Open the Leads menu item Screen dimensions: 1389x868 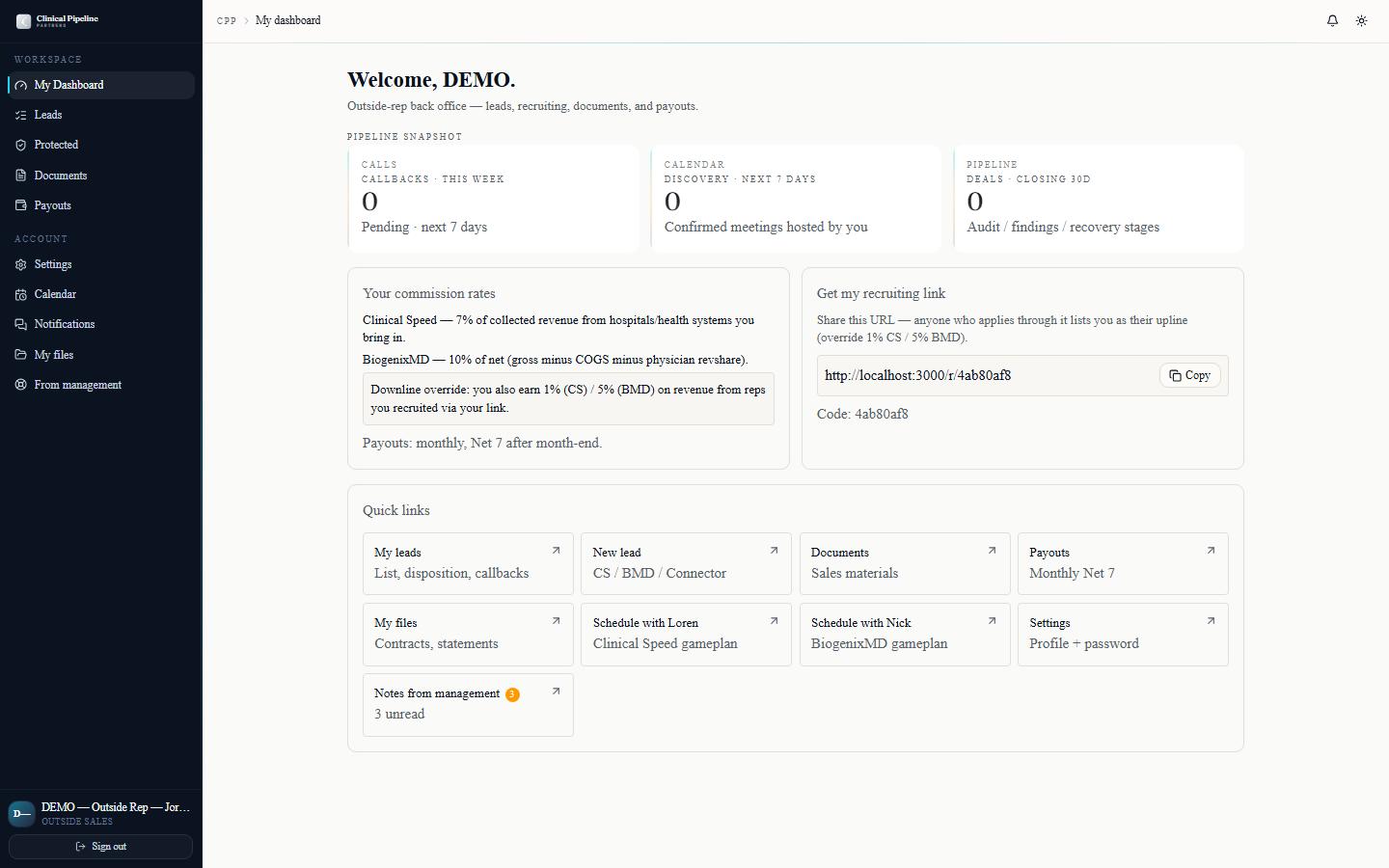coord(101,115)
